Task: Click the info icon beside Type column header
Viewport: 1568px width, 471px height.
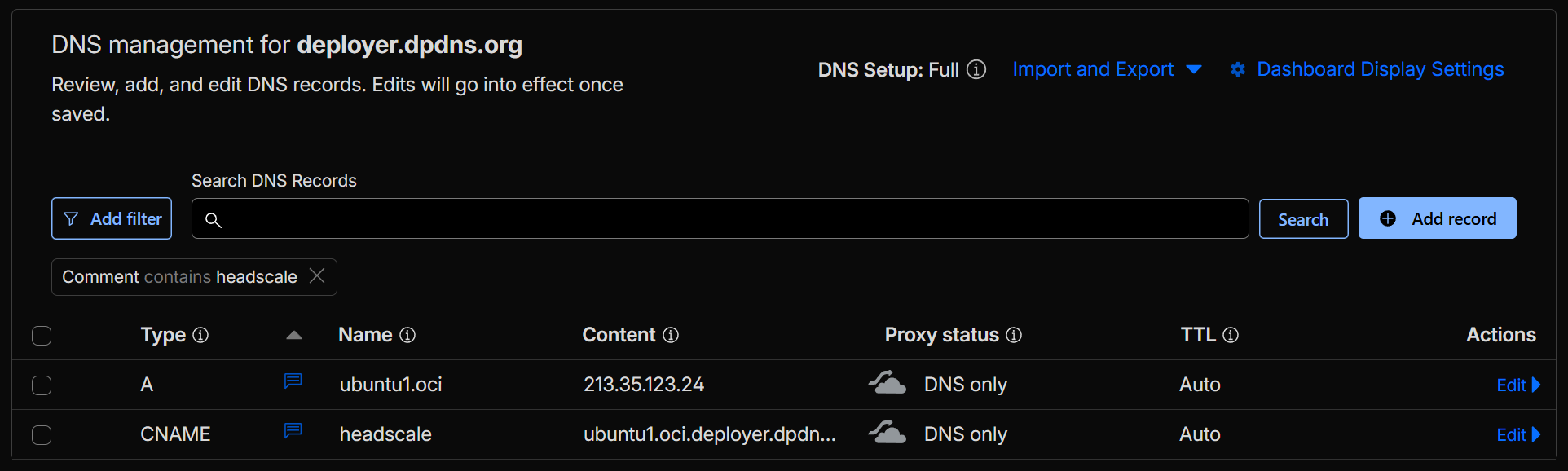Action: click(x=200, y=335)
